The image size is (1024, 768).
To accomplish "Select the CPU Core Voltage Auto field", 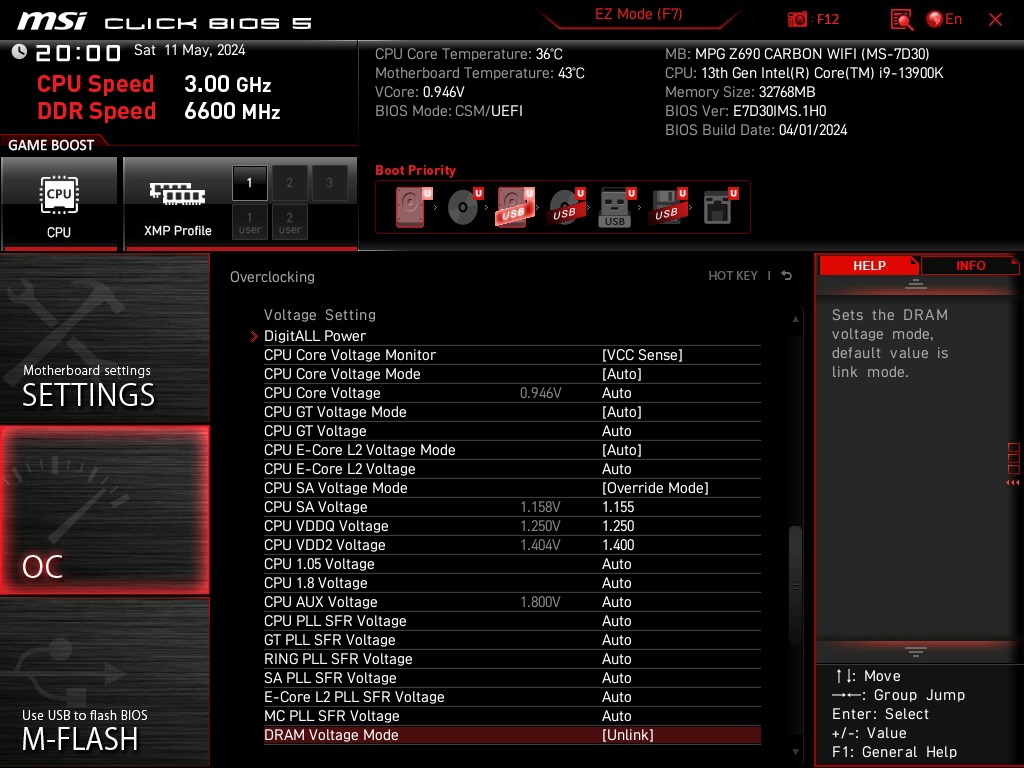I will (616, 392).
